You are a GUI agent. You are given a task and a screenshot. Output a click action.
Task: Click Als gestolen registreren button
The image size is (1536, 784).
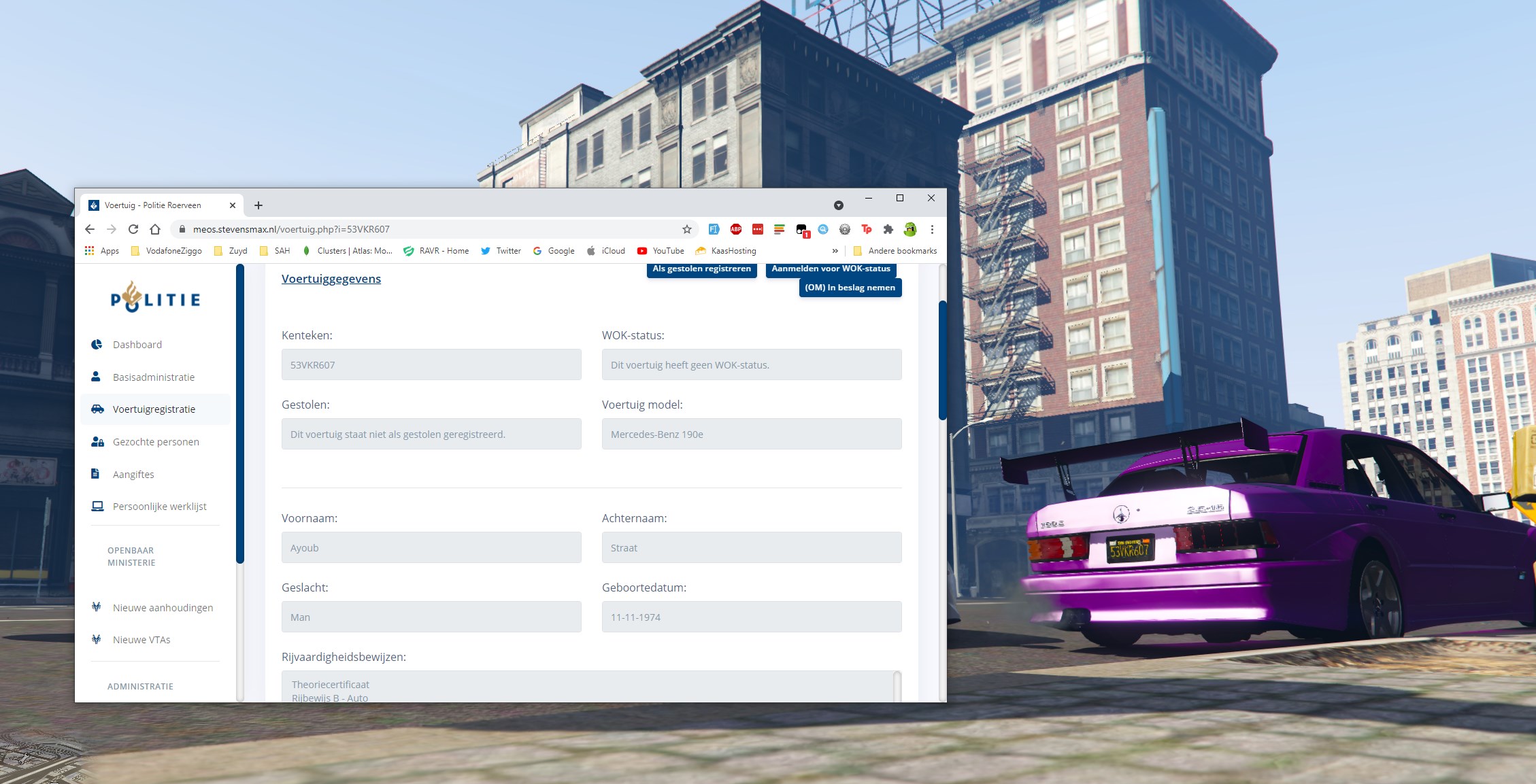(x=701, y=269)
